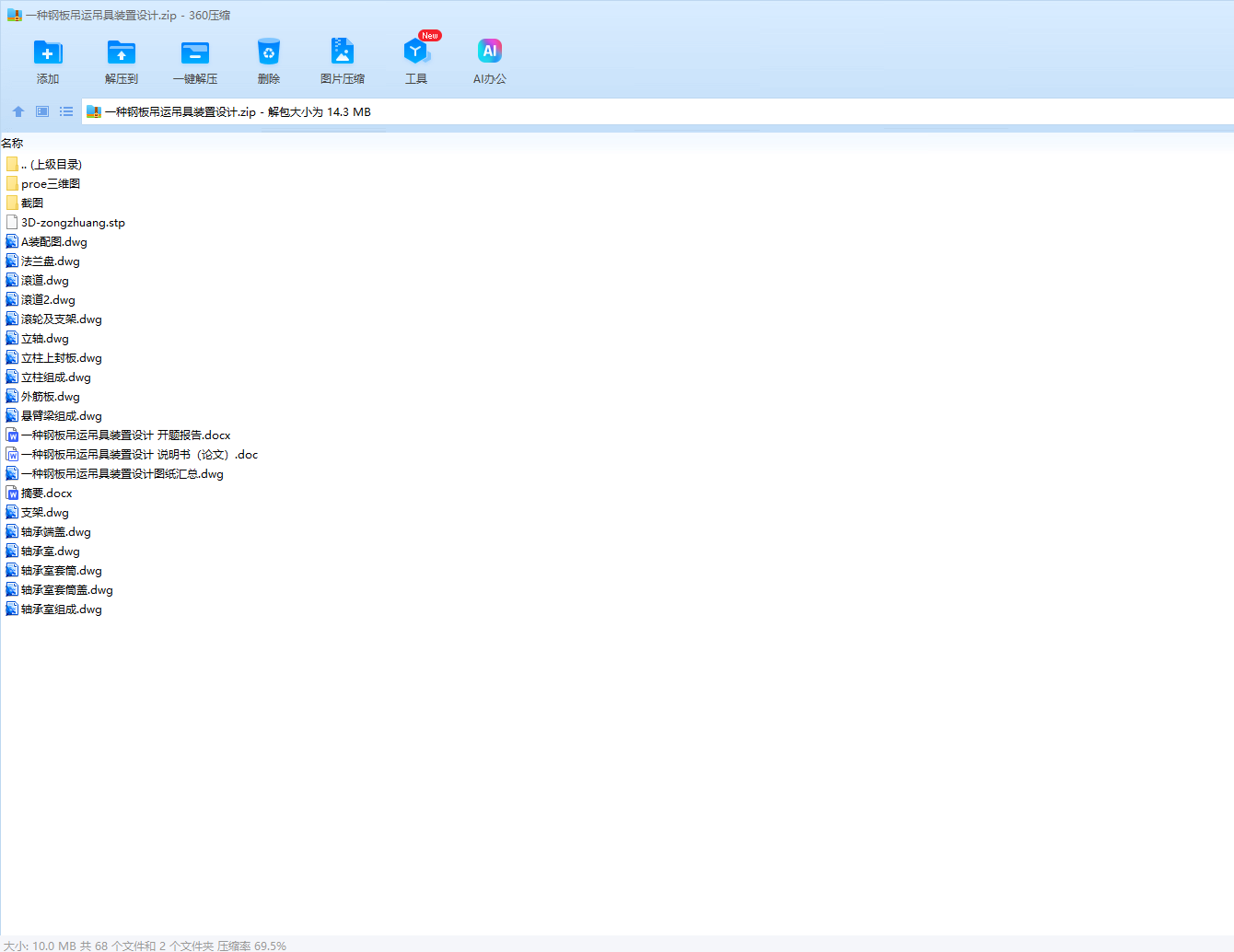Viewport: 1234px width, 952px height.
Task: Click the folder icon beside proe三维图
Action: click(12, 183)
